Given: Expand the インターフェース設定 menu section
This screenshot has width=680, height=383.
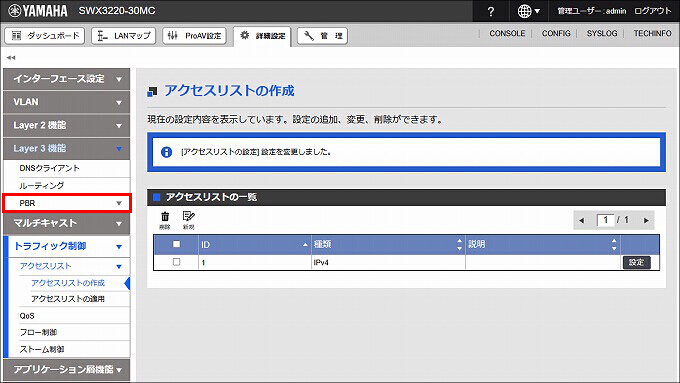Looking at the screenshot, I should [66, 79].
